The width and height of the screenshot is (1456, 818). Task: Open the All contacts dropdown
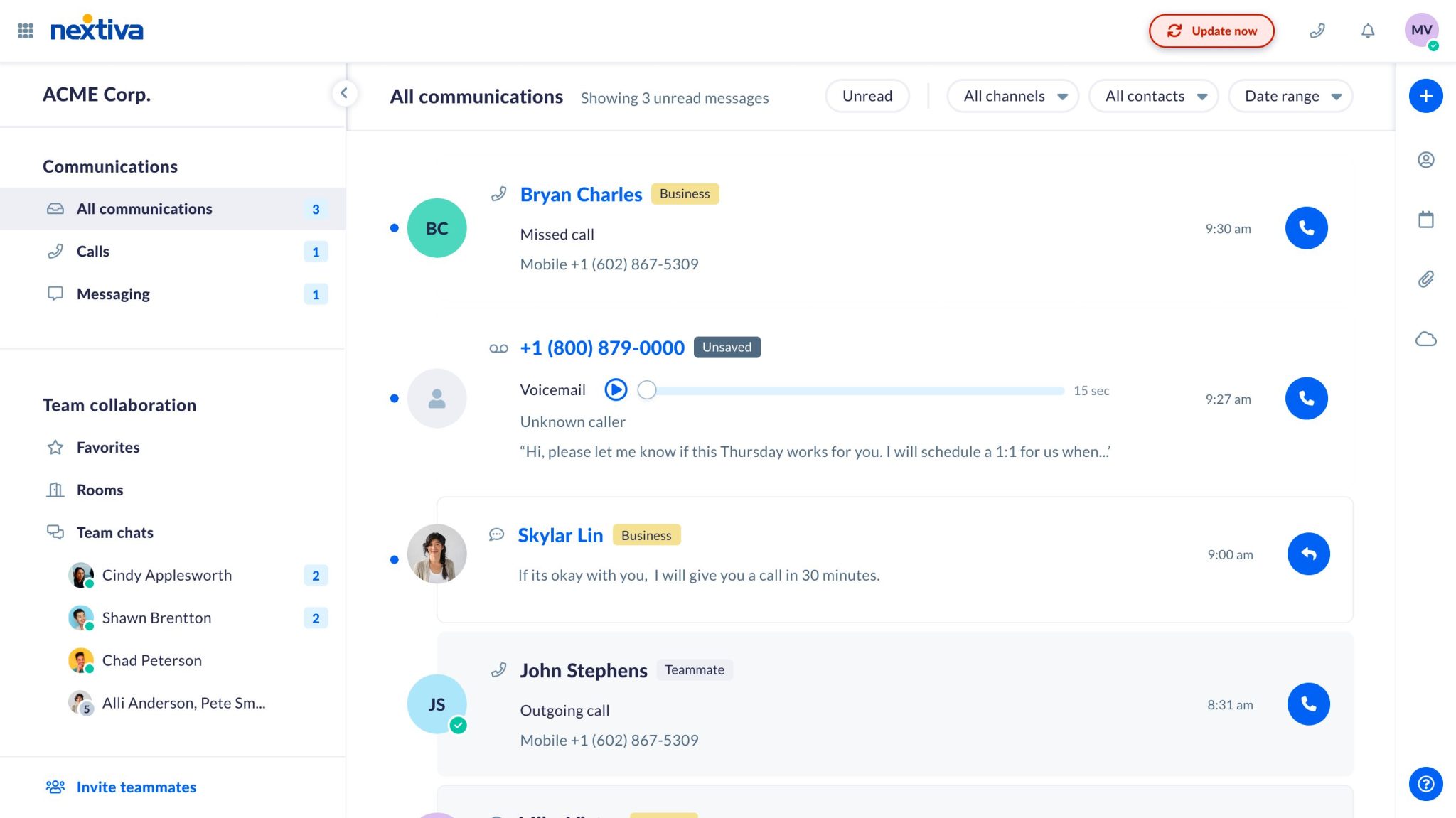point(1152,95)
